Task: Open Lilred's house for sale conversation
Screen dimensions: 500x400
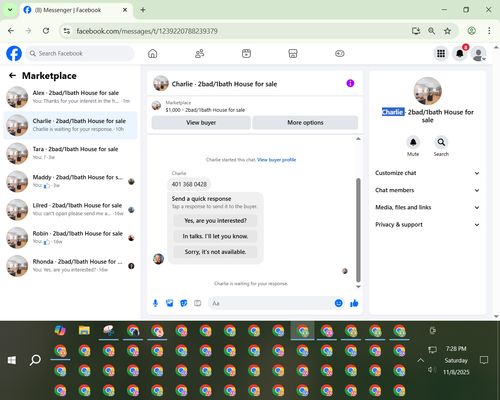Action: pyautogui.click(x=70, y=210)
